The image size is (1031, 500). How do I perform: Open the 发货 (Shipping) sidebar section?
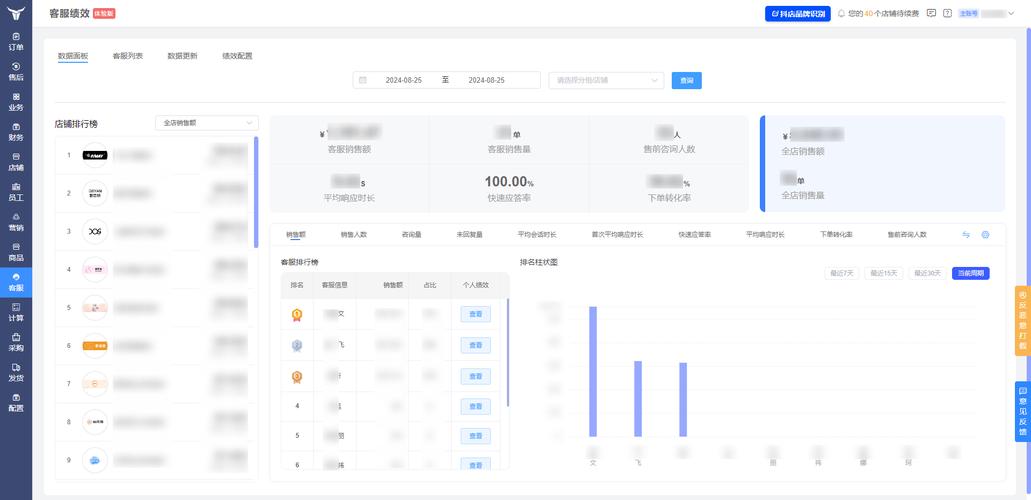16,372
